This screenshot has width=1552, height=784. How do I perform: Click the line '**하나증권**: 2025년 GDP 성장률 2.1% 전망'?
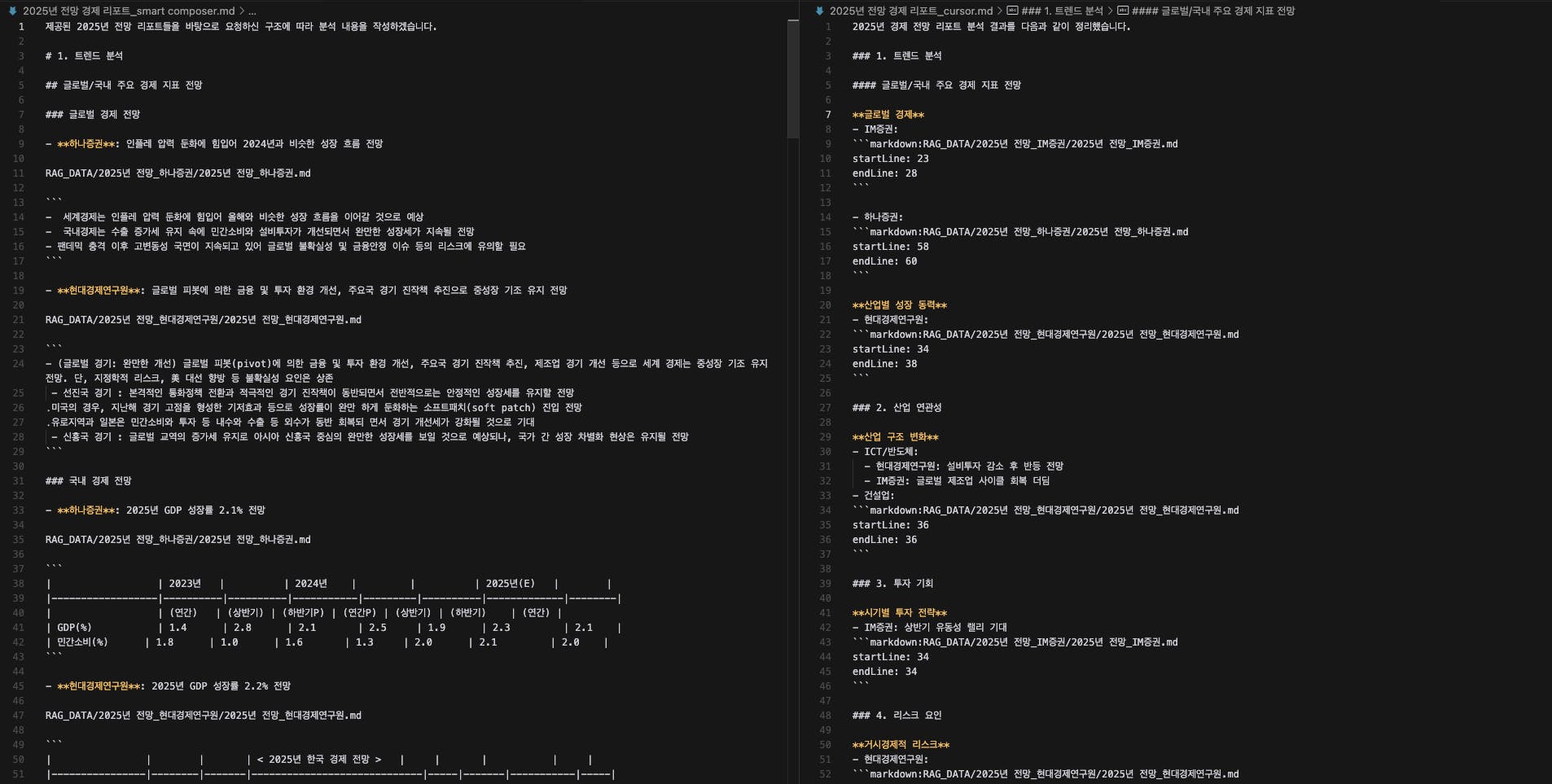pyautogui.click(x=156, y=510)
